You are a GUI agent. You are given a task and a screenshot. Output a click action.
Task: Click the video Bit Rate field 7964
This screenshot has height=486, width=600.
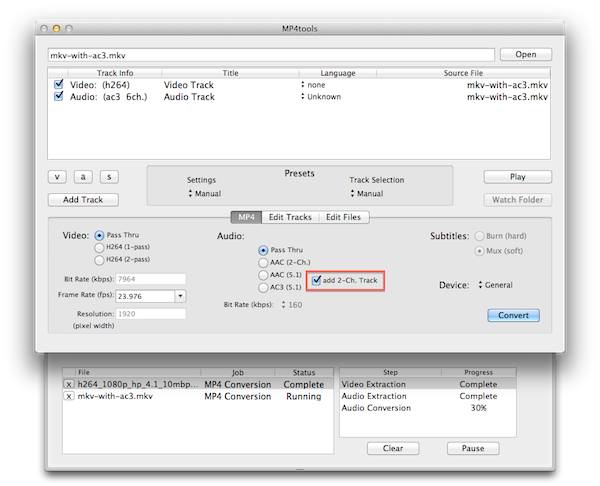(x=150, y=279)
